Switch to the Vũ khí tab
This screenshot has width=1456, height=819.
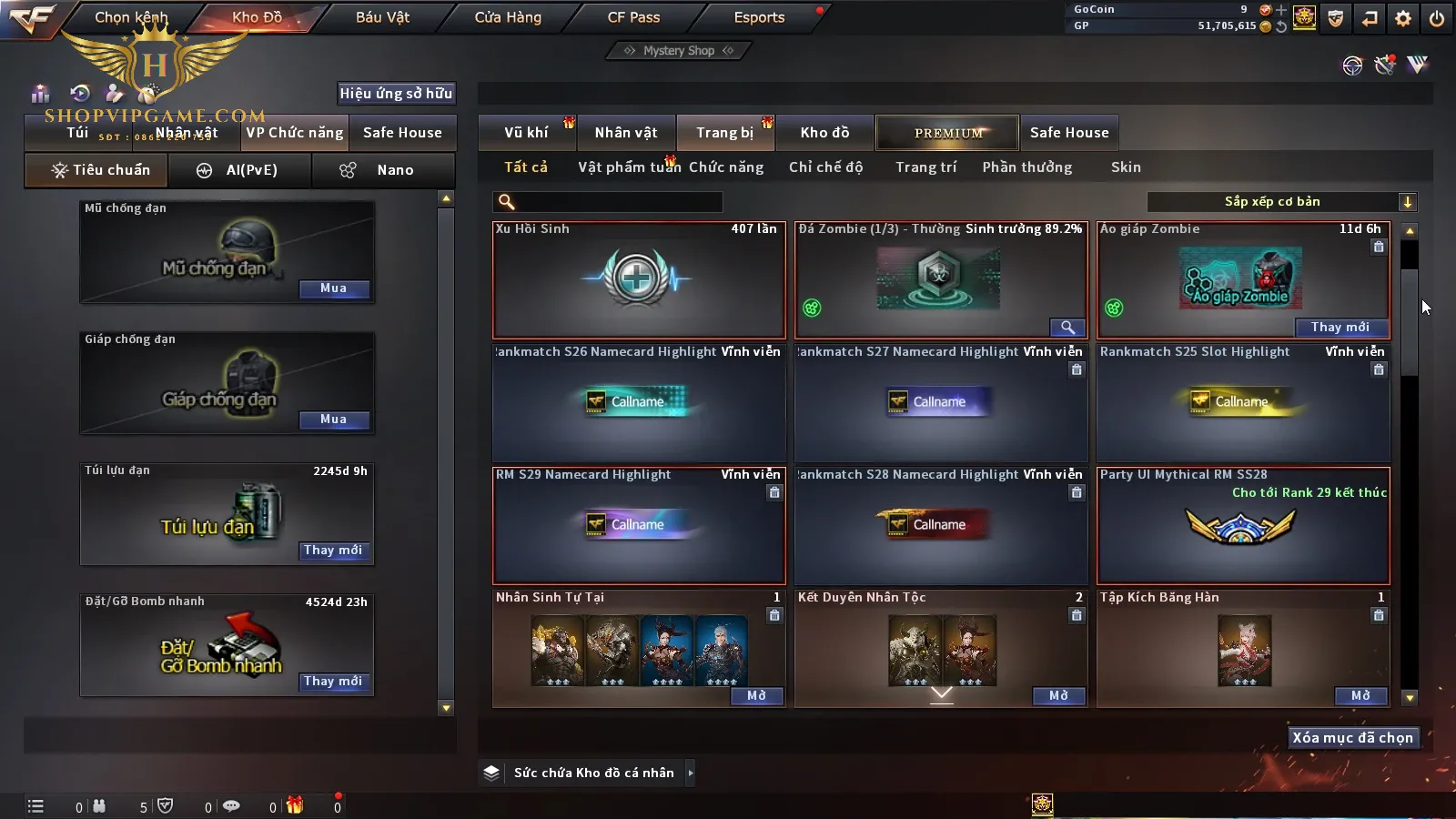click(526, 133)
